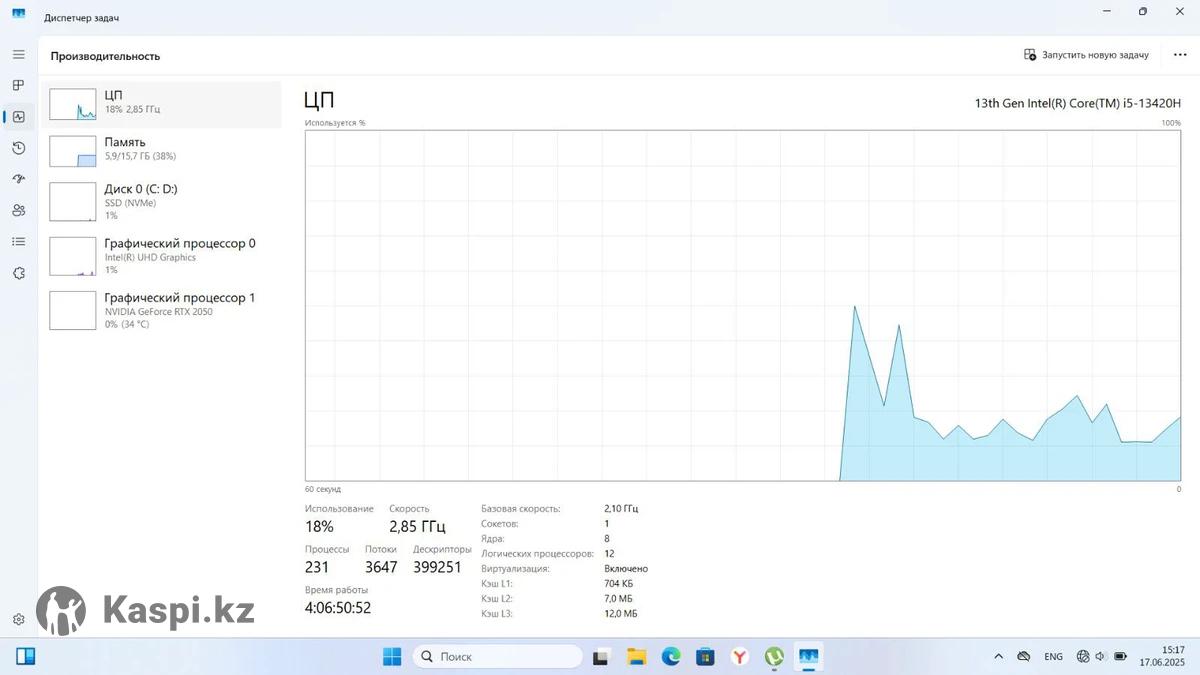Open Microsoft Store from the taskbar

(705, 657)
